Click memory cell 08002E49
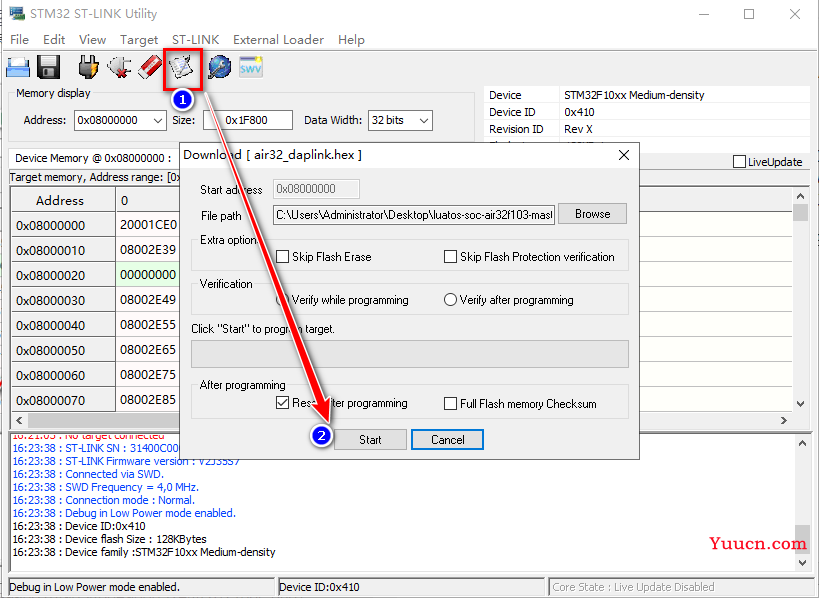This screenshot has width=819, height=598. click(x=148, y=300)
